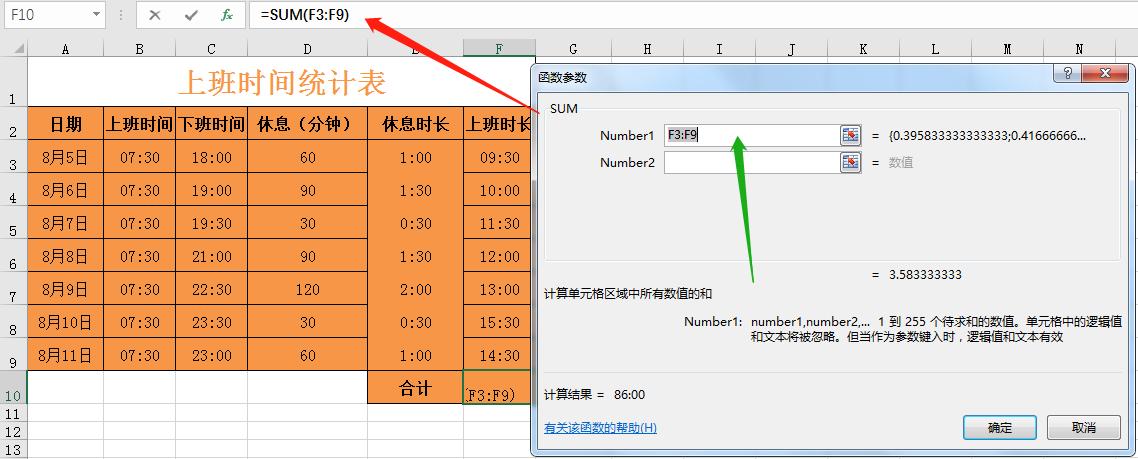Select column B header
1138x459 pixels.
pos(139,49)
